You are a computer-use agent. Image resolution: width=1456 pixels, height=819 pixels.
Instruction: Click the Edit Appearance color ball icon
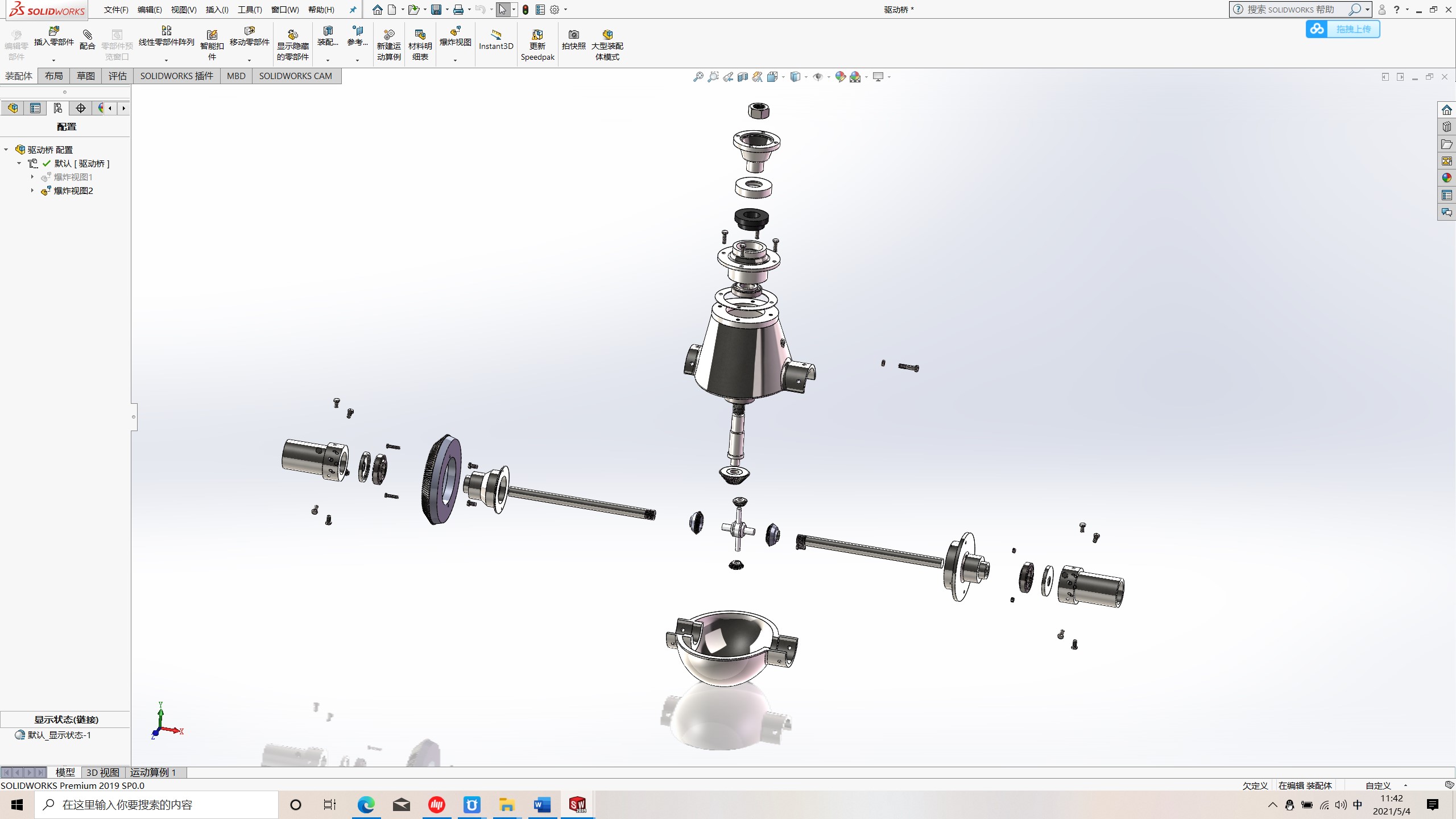coord(840,77)
